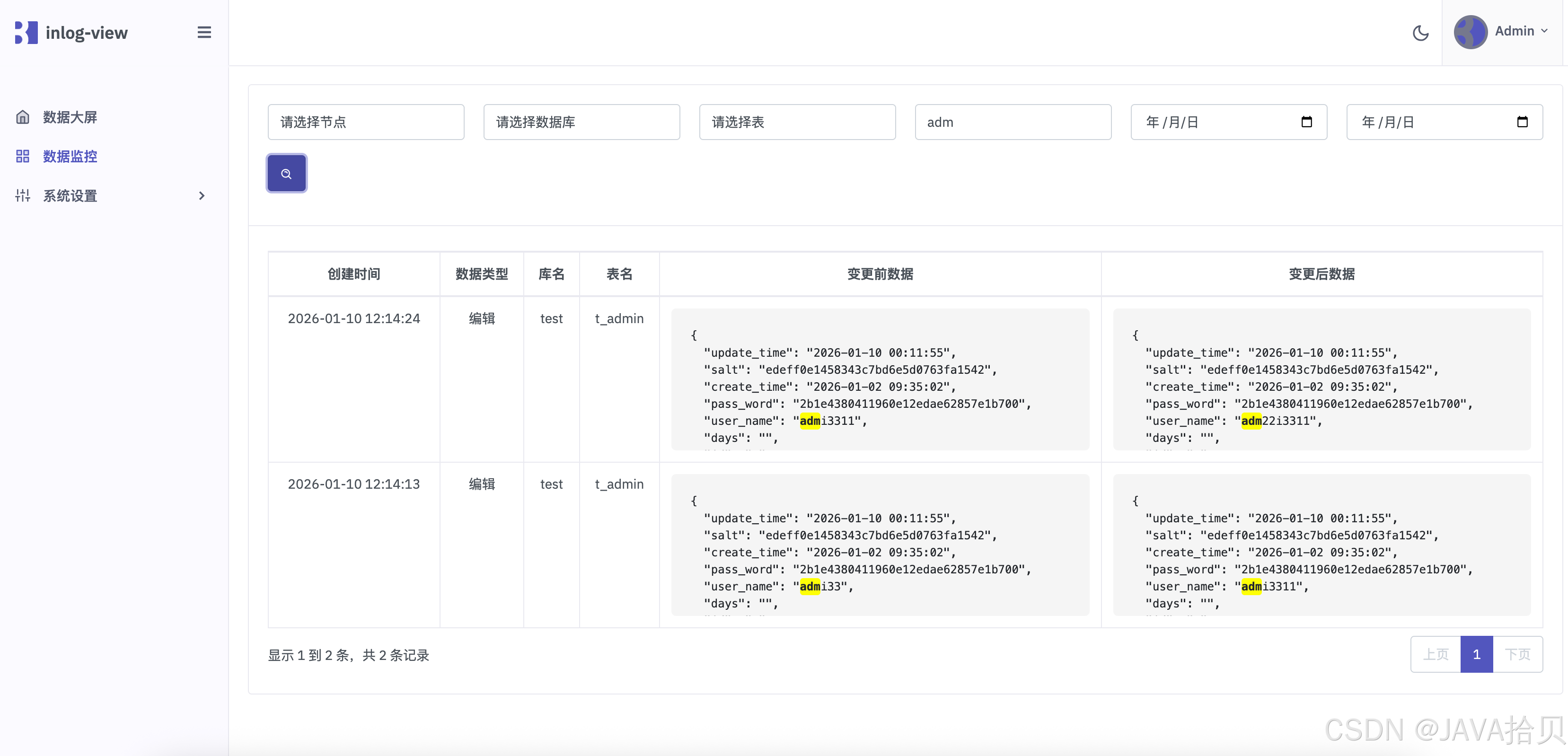
Task: Click the home icon beside 数据大屏
Action: tap(23, 117)
